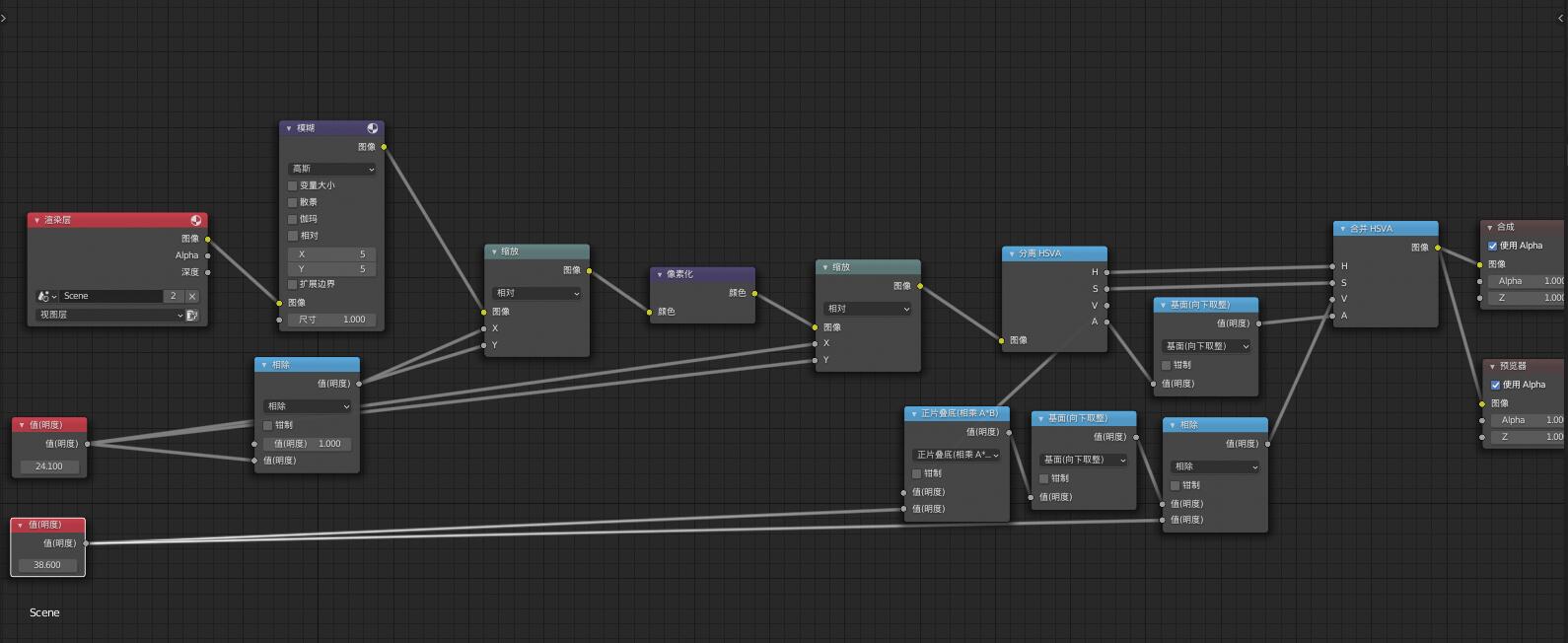Click the H output socket of 分离 HSVA
The image size is (1568, 643).
[x=1106, y=272]
